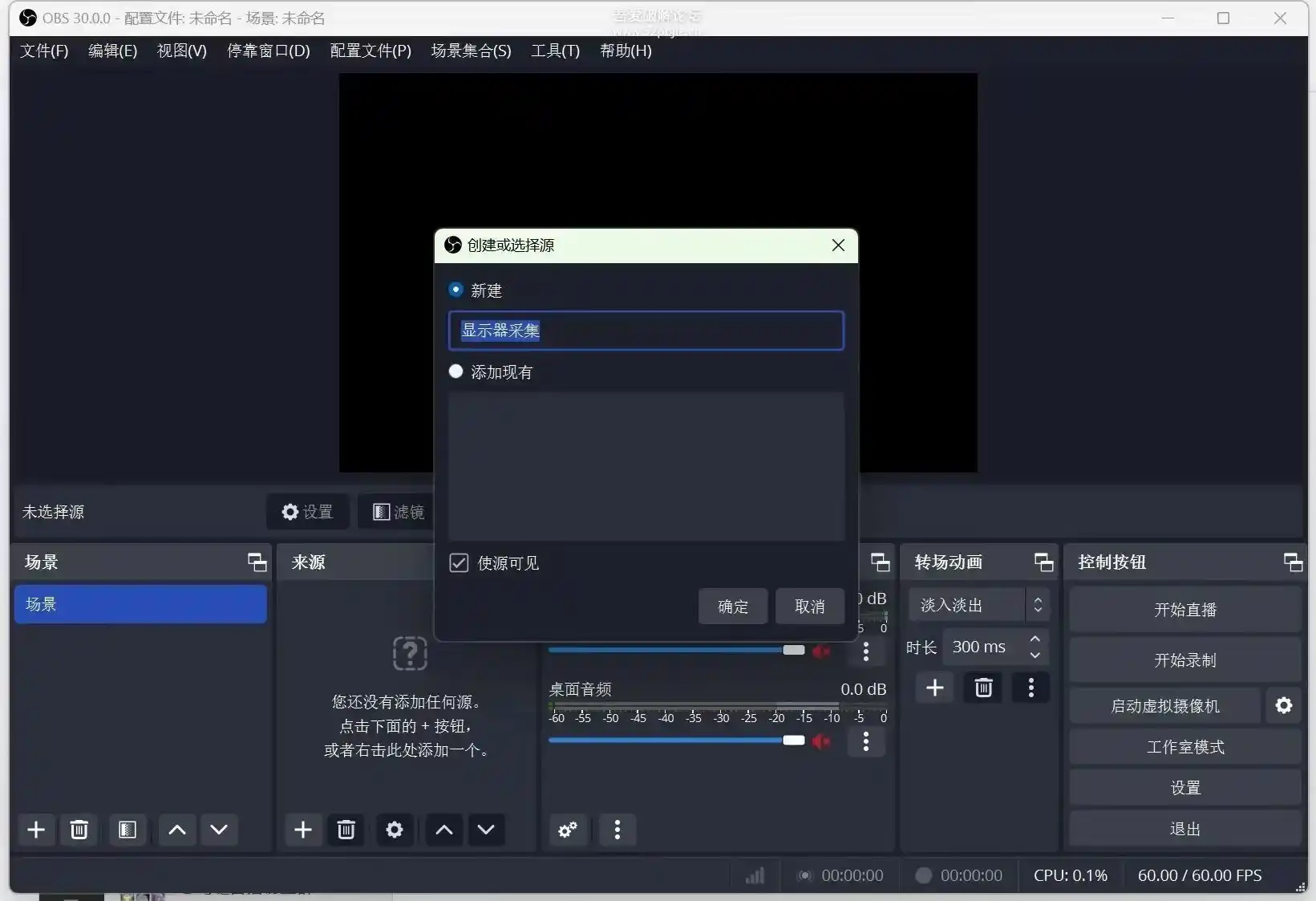
Task: Move scene up with the up arrow icon
Action: [176, 830]
